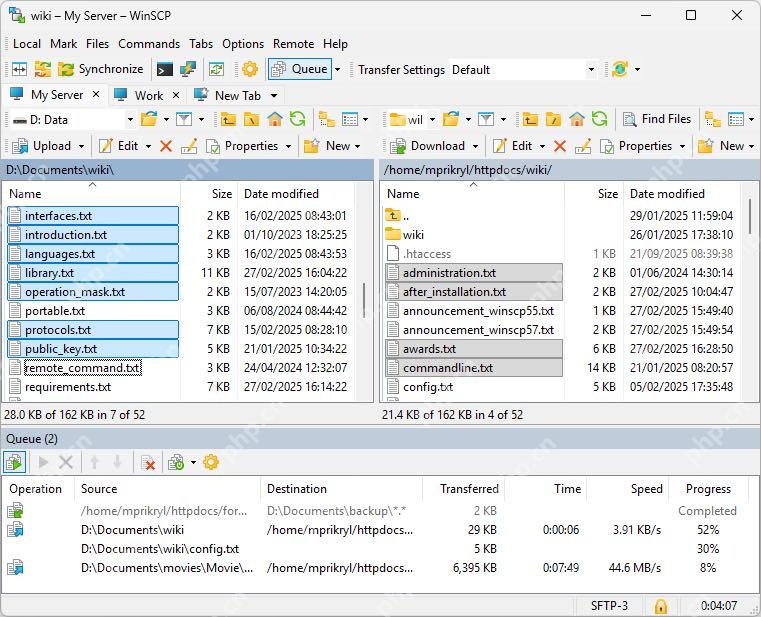Click the local panel filter funnel icon
Screen dimensions: 761x617
click(184, 119)
